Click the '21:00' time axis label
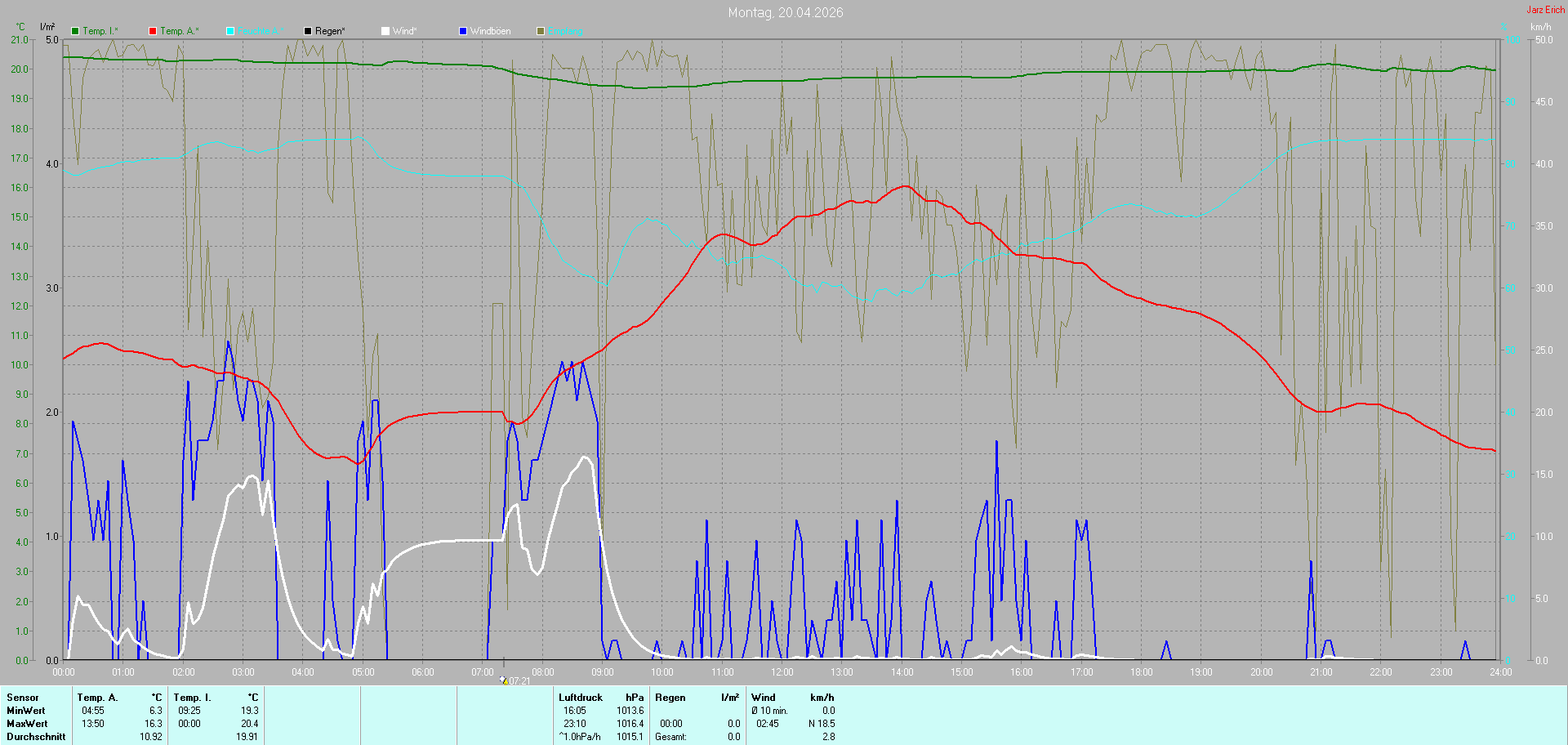This screenshot has width=1568, height=745. [x=1321, y=672]
